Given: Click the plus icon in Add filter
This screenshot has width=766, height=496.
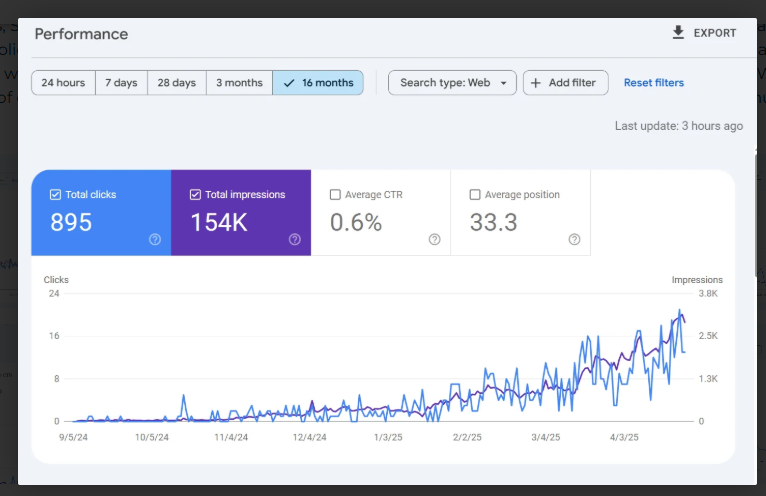Looking at the screenshot, I should click(535, 83).
